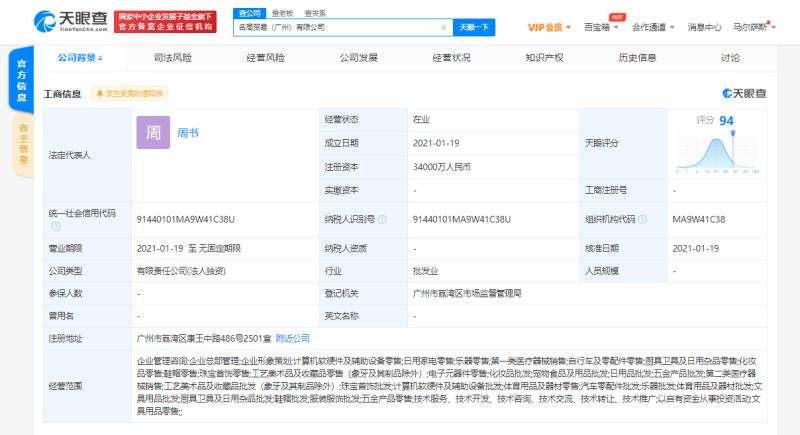Click the red government-backing banner badge
The image size is (800, 435).
(165, 21)
